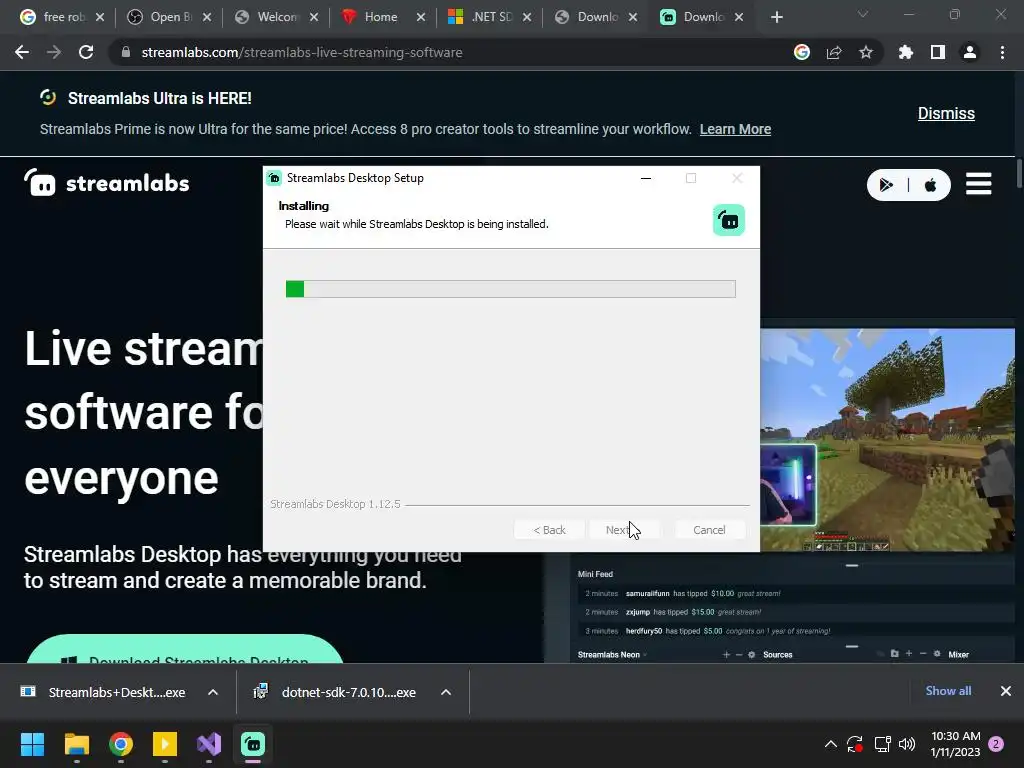Show hidden system tray icons
This screenshot has height=768, width=1024.
[x=831, y=744]
